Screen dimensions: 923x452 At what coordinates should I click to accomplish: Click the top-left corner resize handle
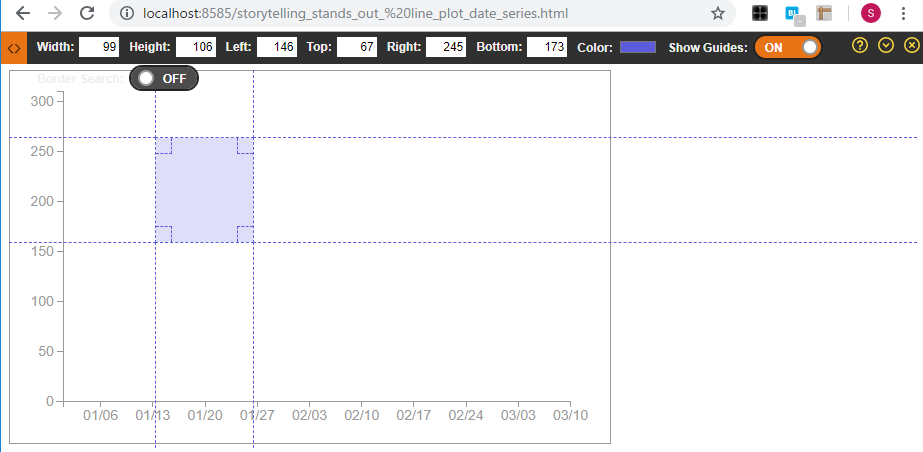tap(164, 146)
